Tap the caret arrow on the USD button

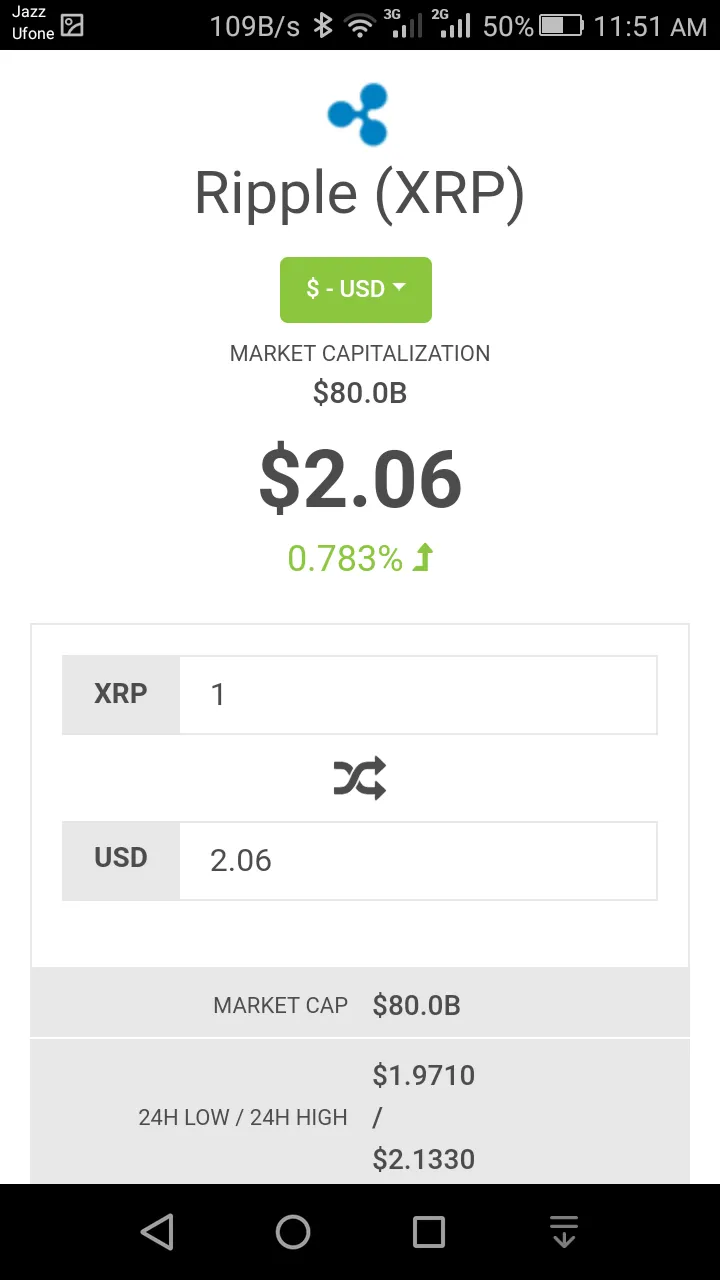point(399,288)
